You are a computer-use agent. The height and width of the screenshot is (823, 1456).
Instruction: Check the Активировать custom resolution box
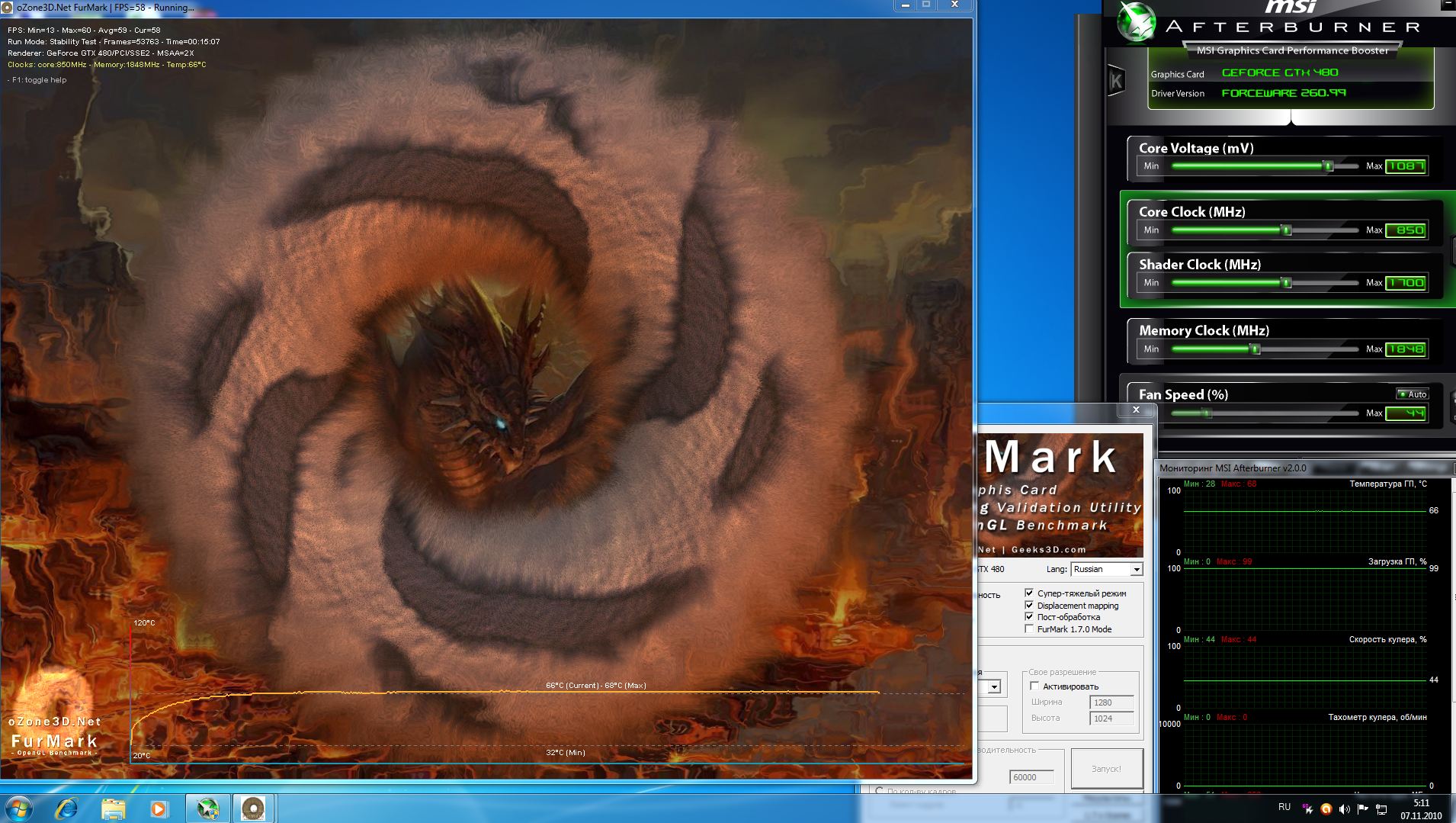point(1034,686)
